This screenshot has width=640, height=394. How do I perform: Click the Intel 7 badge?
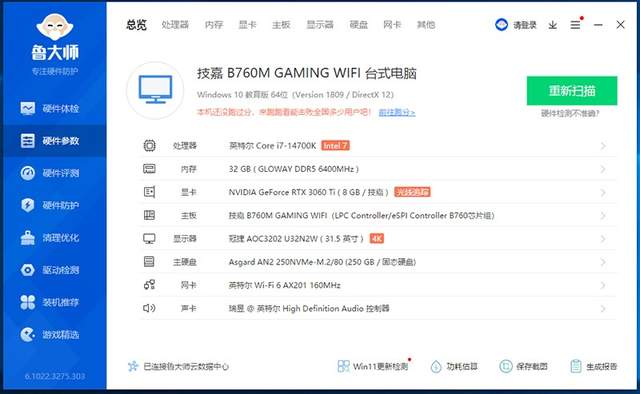click(336, 145)
